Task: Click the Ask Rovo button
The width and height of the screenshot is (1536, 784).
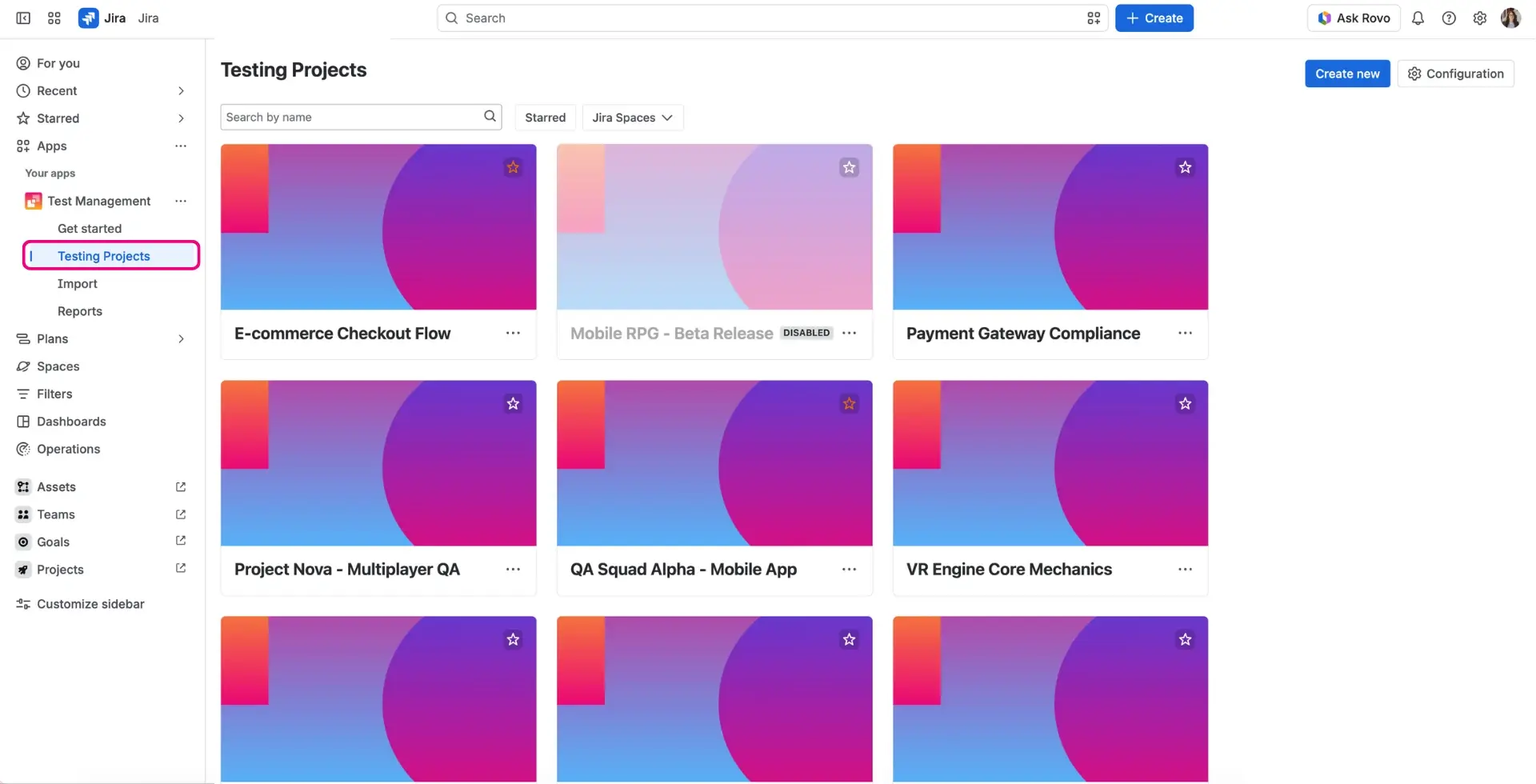Action: click(1354, 18)
